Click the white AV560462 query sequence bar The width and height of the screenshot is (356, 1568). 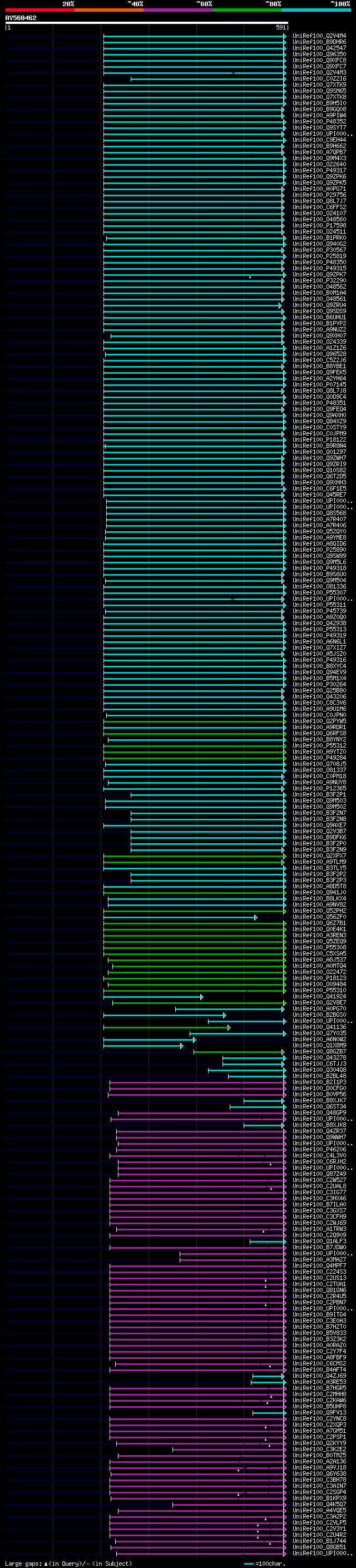(147, 22)
